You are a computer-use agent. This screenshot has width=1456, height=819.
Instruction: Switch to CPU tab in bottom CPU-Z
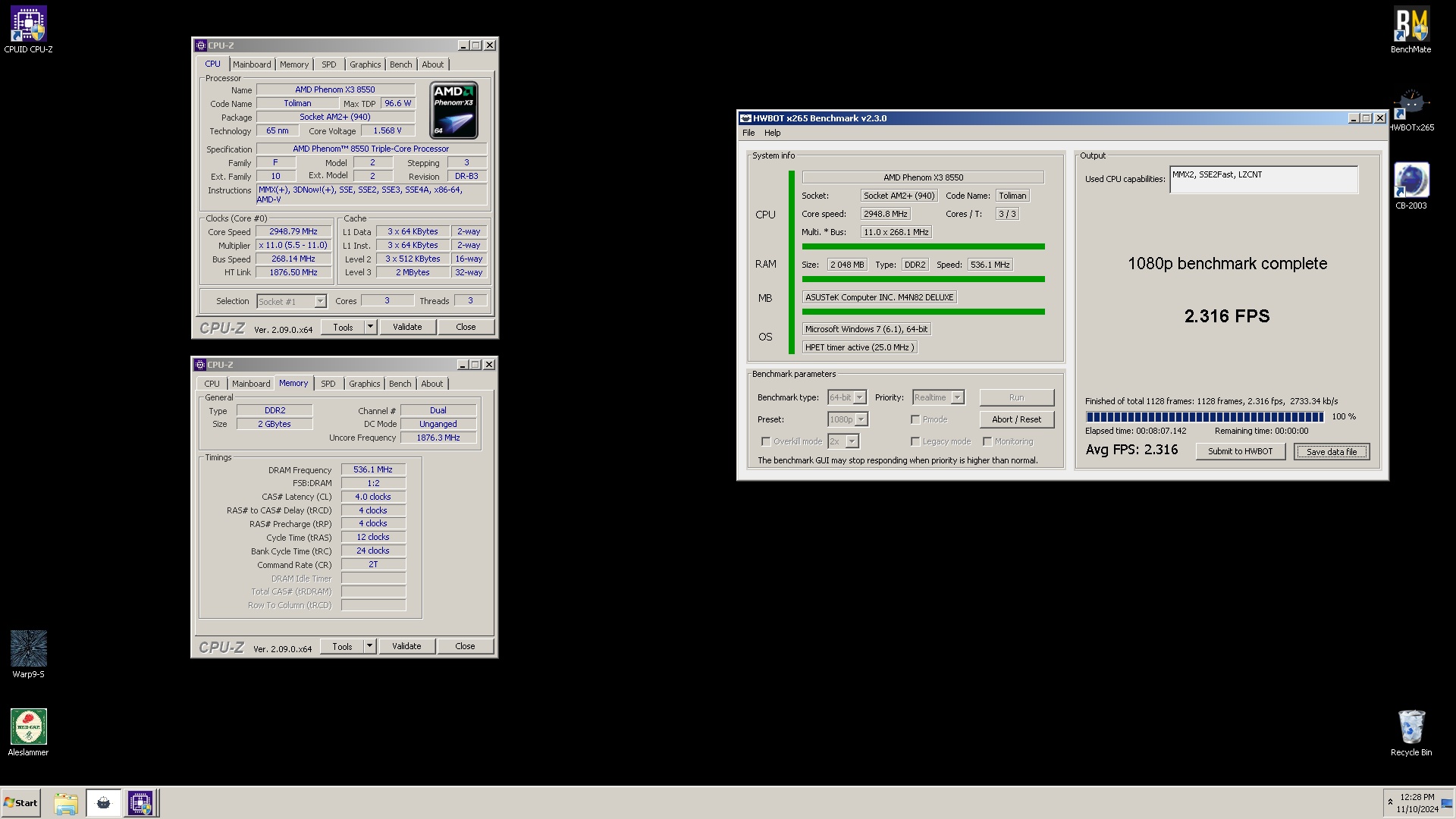tap(212, 384)
